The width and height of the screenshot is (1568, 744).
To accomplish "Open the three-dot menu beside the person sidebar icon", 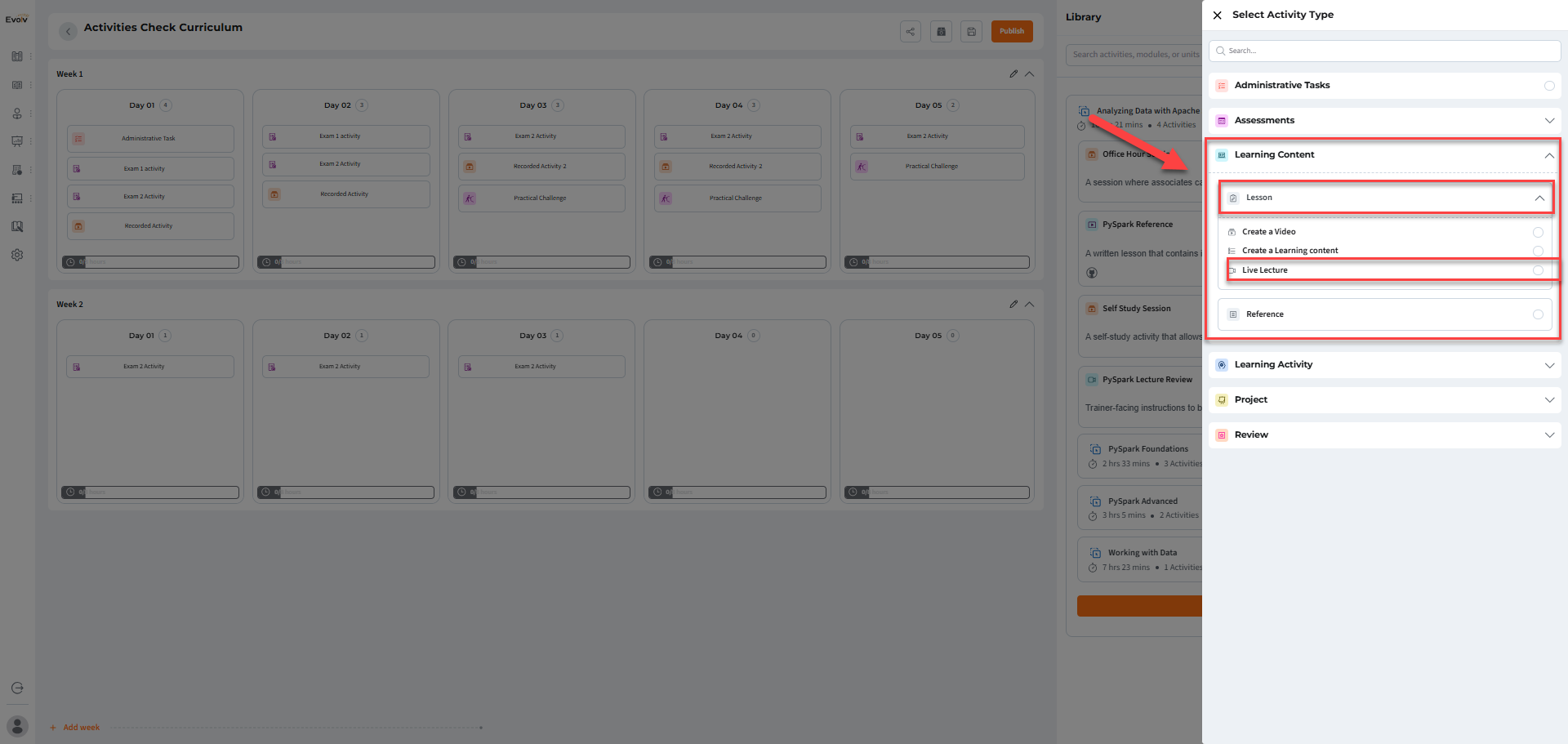I will 31,114.
